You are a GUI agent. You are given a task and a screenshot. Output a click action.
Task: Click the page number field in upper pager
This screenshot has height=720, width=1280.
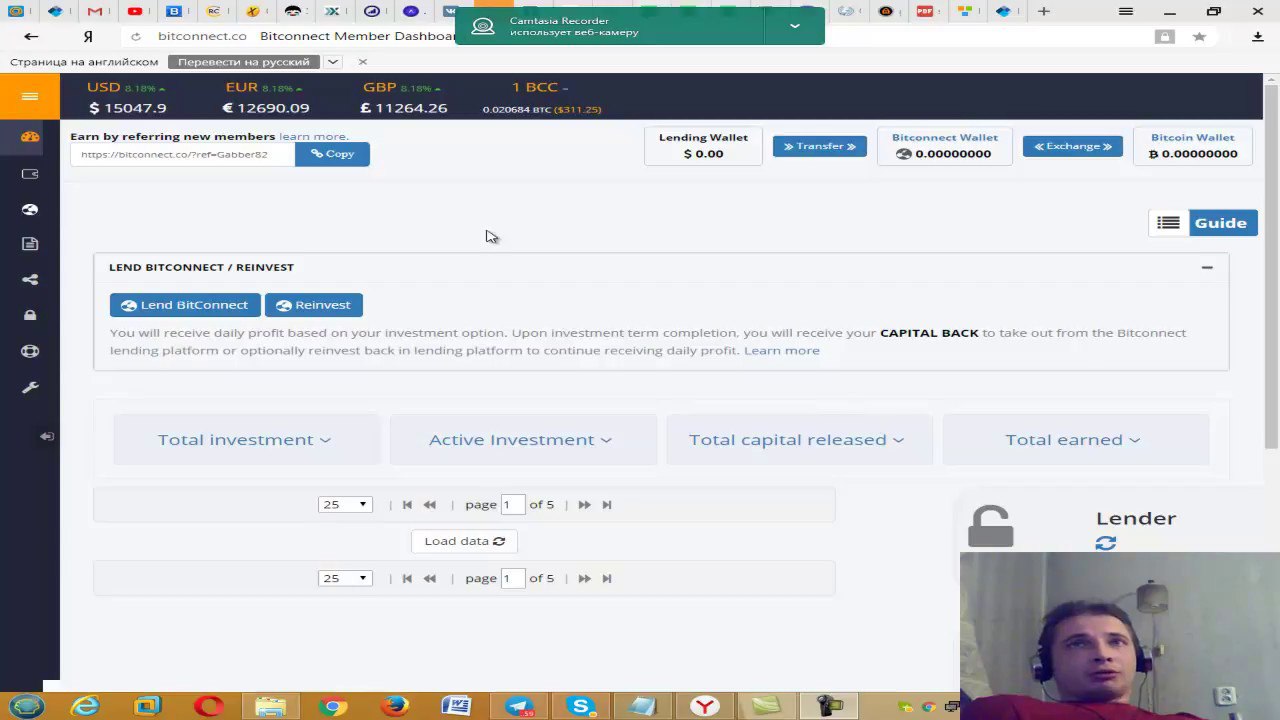click(x=513, y=505)
